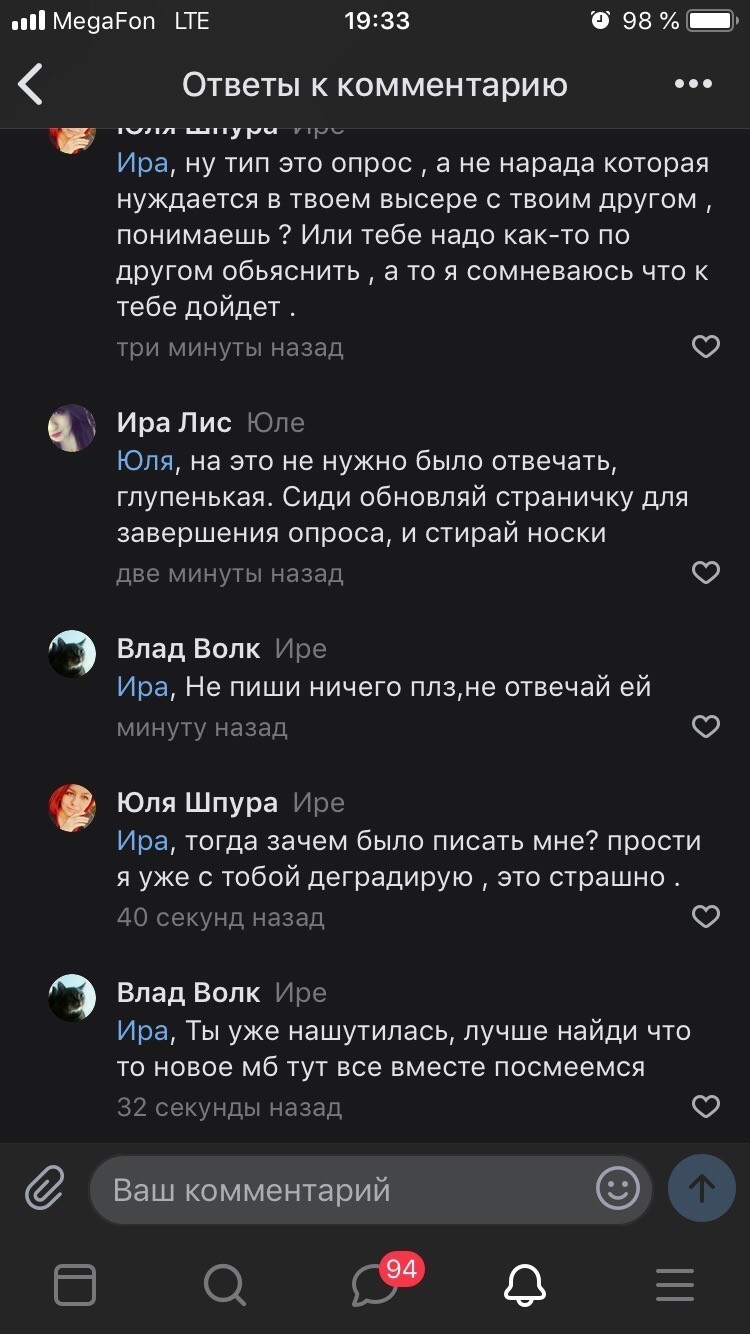
Task: Like Ира Лис's reply to Юля
Action: pos(706,572)
